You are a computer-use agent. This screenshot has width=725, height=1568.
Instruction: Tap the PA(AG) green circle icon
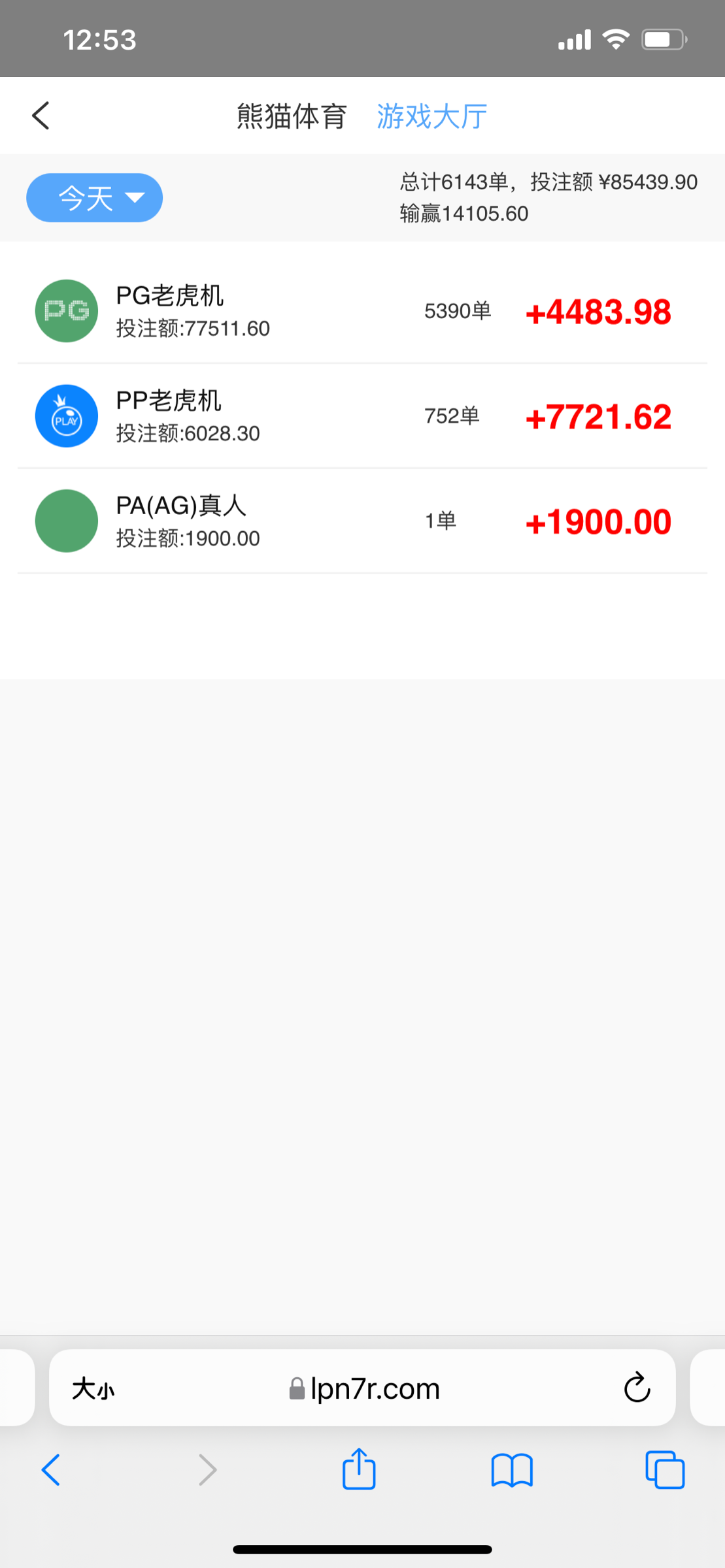pyautogui.click(x=67, y=521)
